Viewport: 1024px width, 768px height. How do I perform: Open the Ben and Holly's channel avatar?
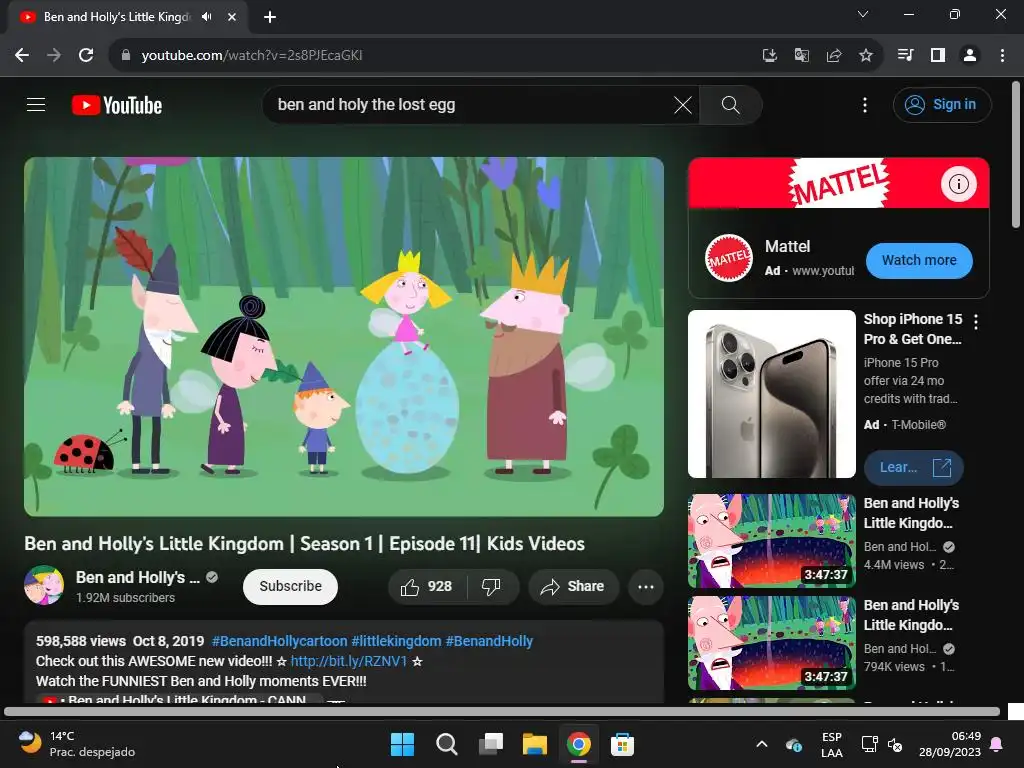[x=44, y=585]
